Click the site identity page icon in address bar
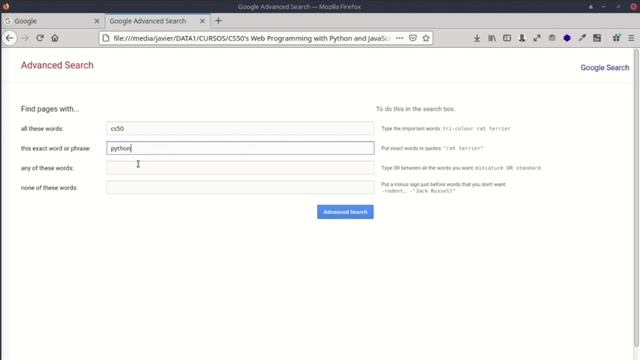The image size is (640, 360). tap(106, 38)
